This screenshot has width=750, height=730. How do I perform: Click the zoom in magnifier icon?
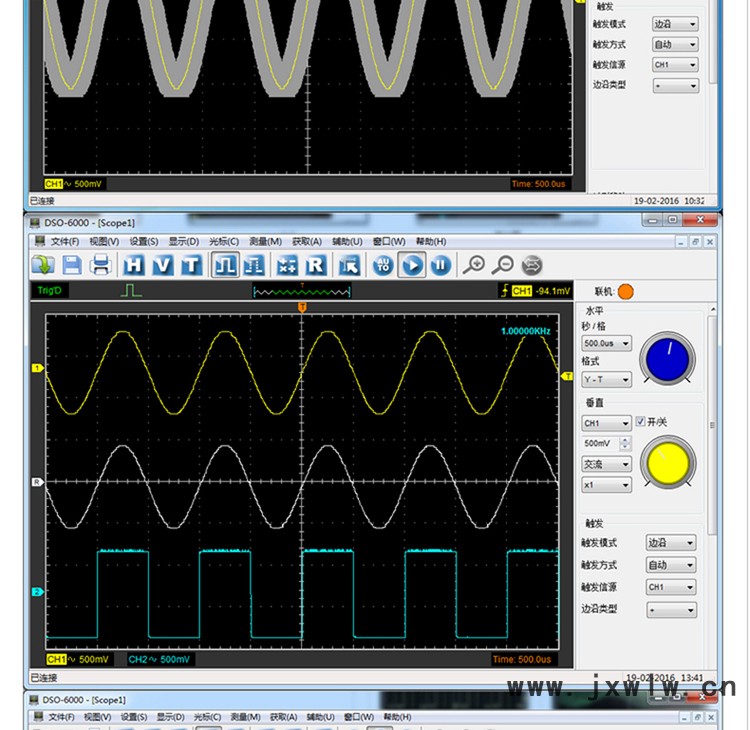473,265
